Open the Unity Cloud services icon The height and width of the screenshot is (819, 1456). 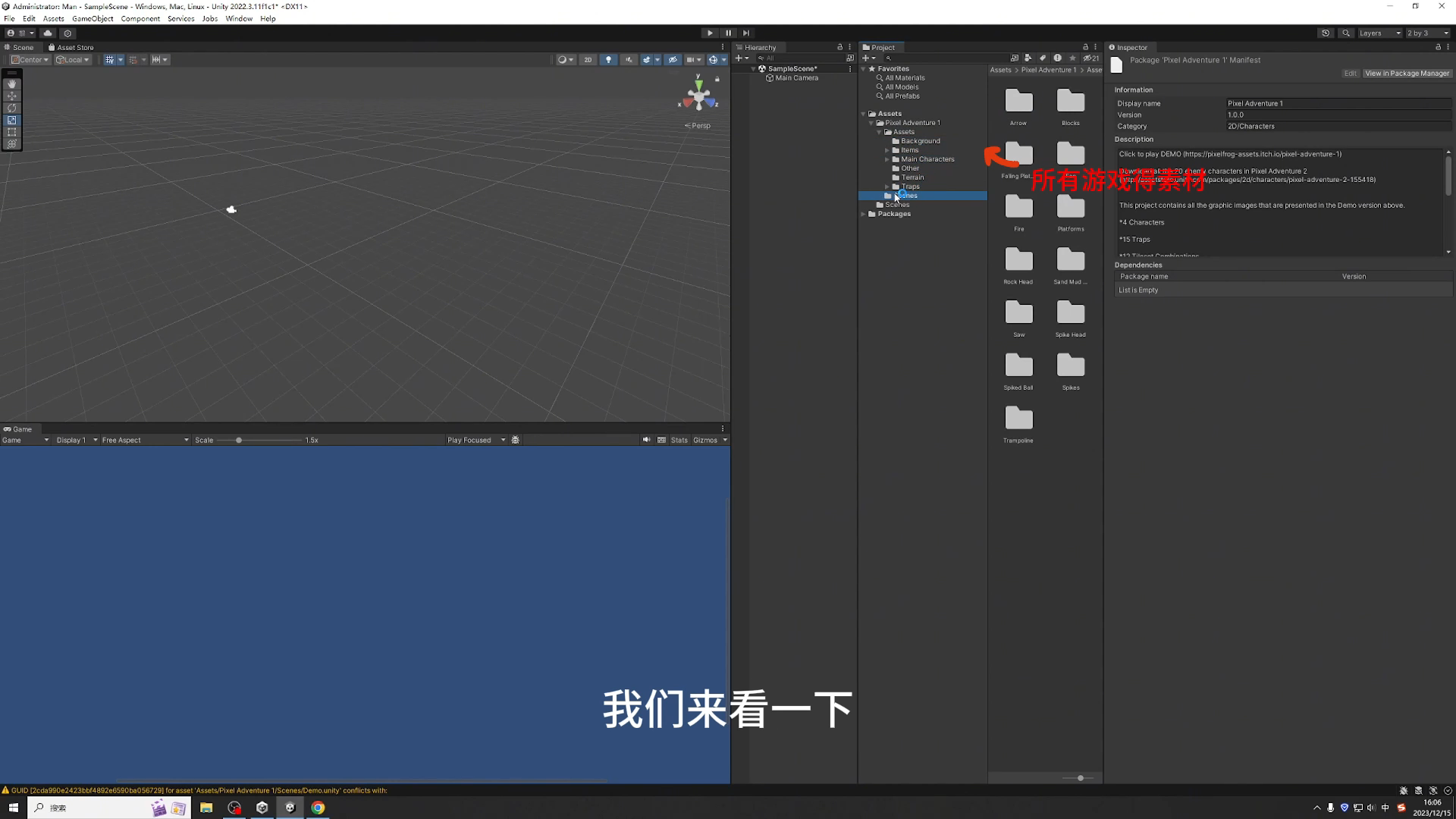click(x=47, y=33)
